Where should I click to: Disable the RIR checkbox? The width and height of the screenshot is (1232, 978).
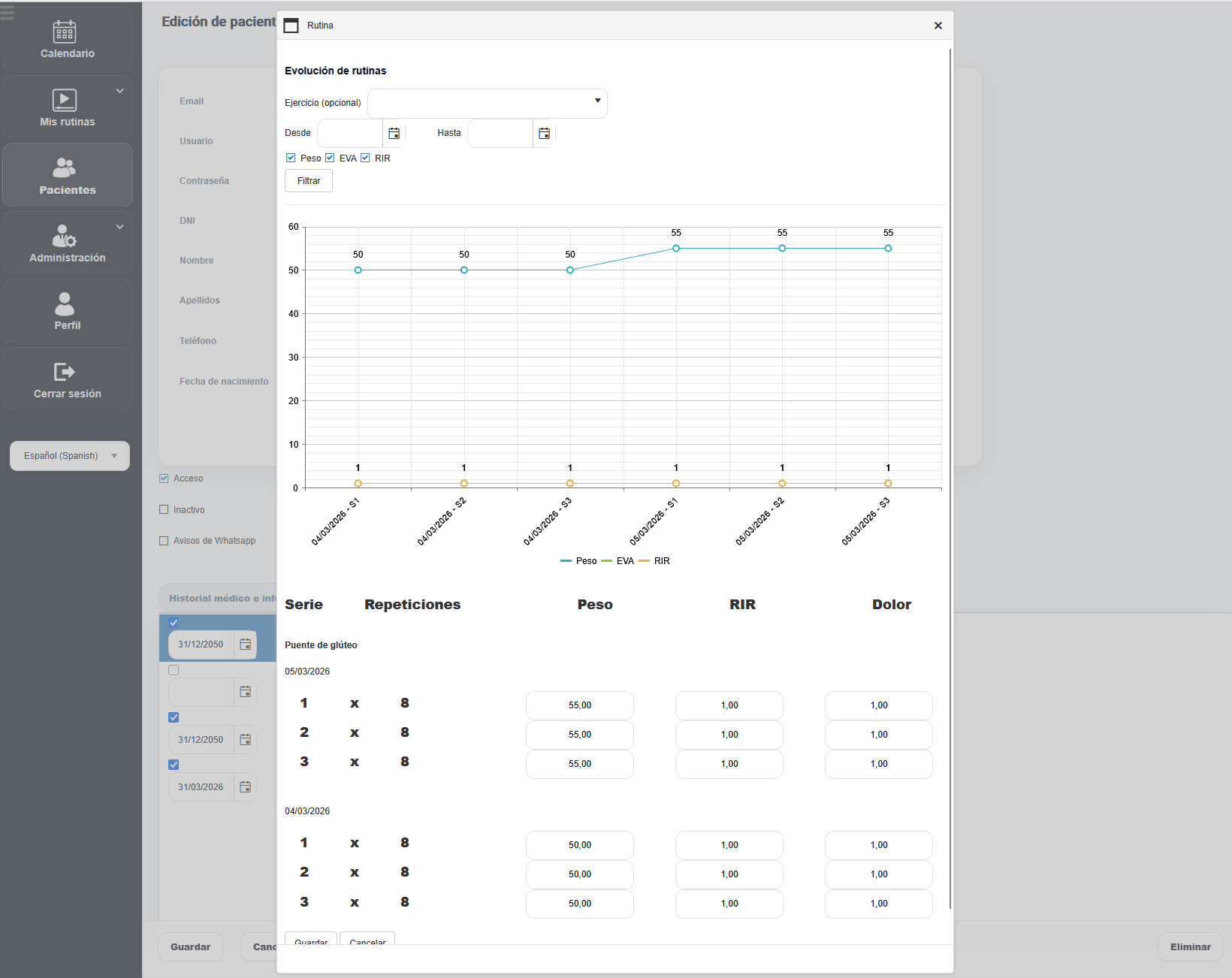click(365, 158)
